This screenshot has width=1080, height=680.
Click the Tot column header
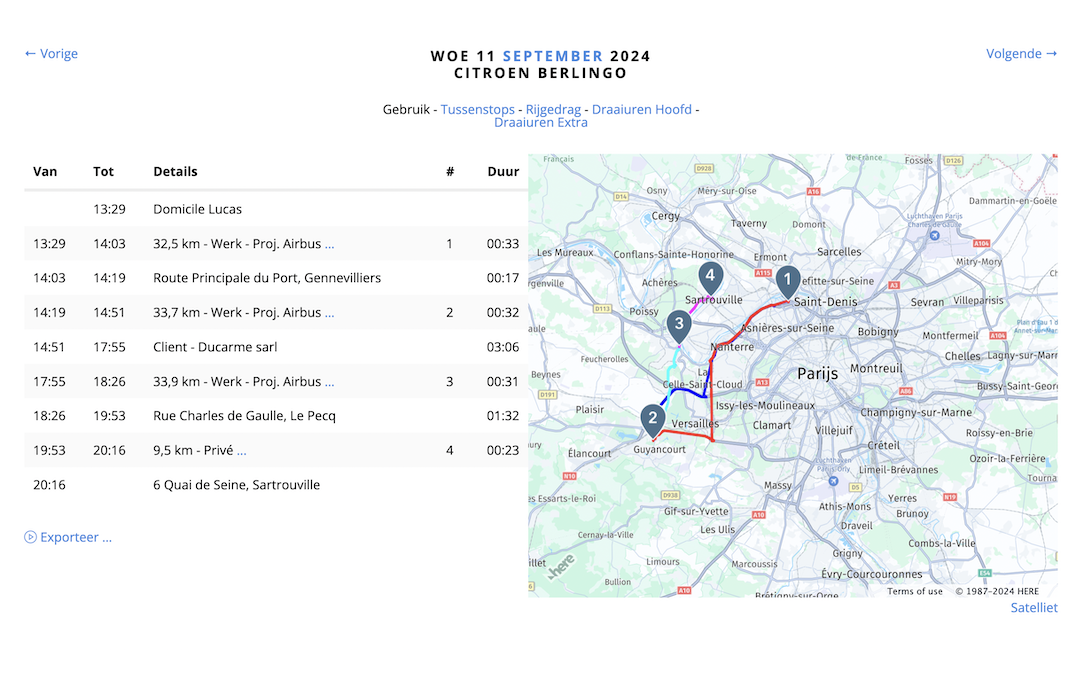point(103,172)
